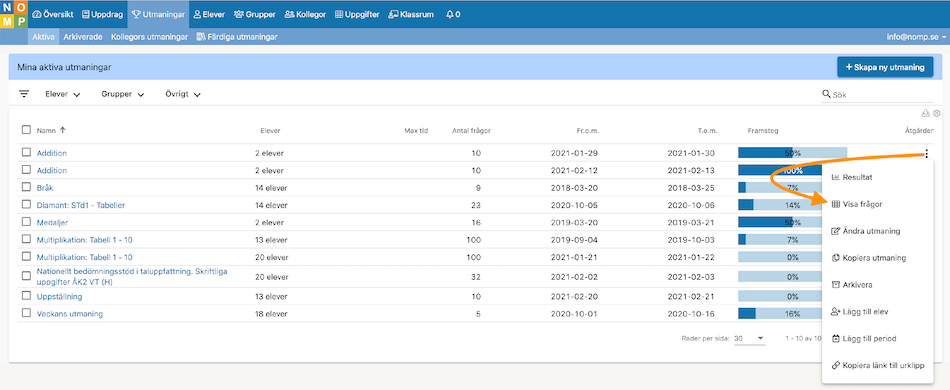
Task: Check the Bråk row checkbox
Action: 26,188
